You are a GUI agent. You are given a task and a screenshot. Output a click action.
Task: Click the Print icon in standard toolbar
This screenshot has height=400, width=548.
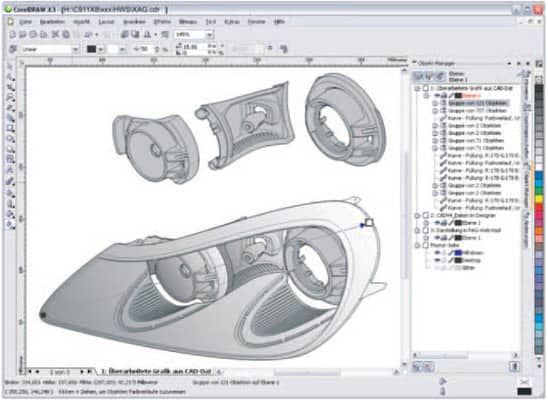point(43,34)
